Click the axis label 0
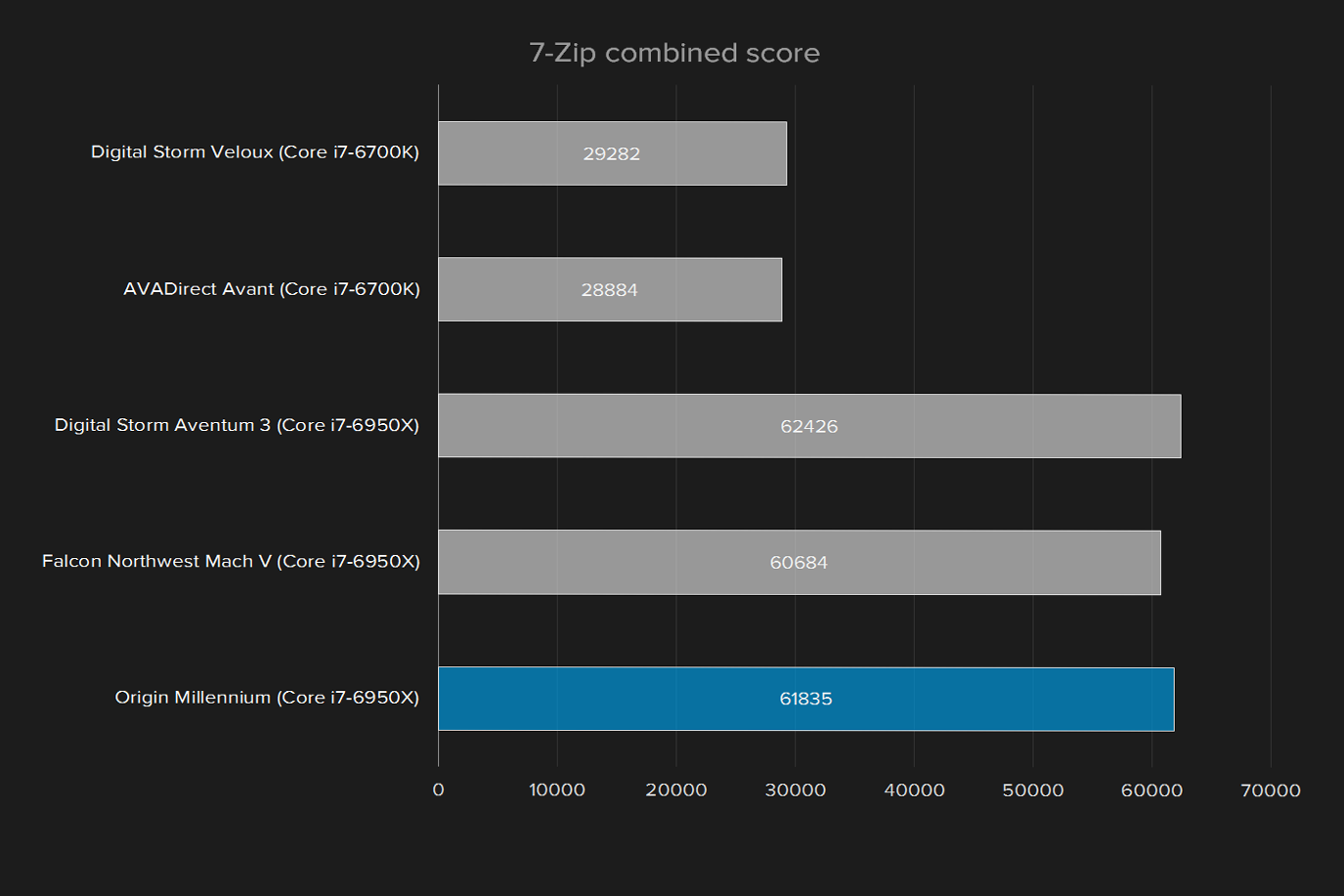The height and width of the screenshot is (896, 1344). [438, 790]
